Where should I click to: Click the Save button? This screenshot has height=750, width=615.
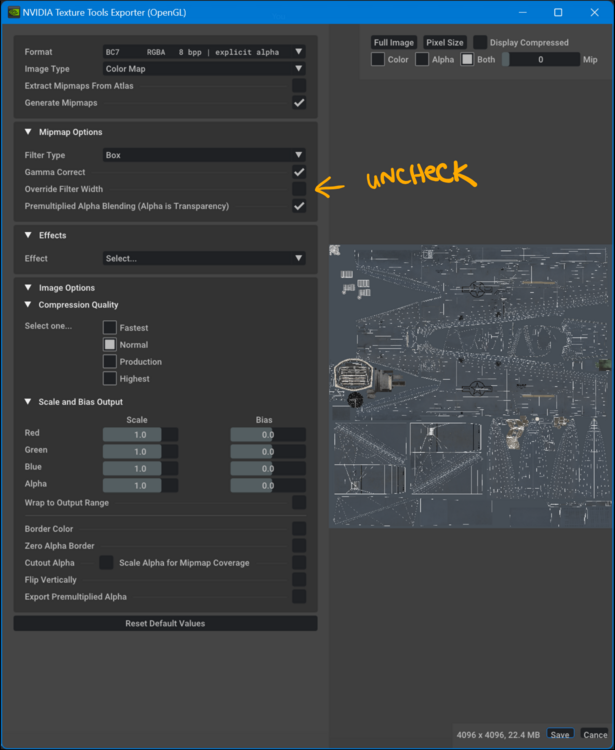click(560, 734)
